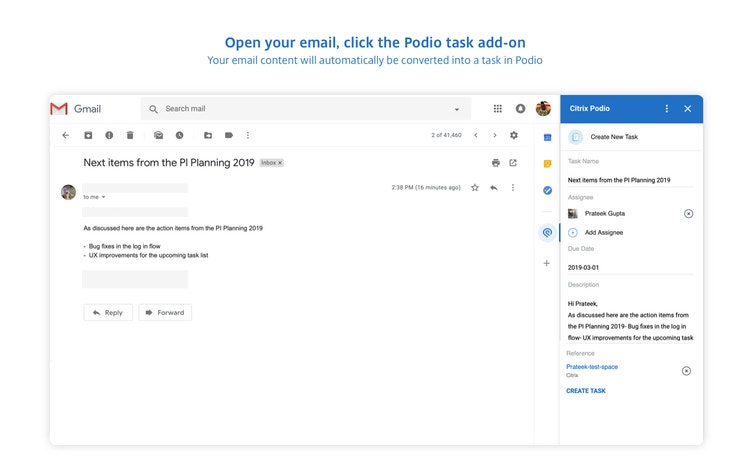The image size is (750, 469).
Task: Open Google account avatar
Action: tap(543, 109)
